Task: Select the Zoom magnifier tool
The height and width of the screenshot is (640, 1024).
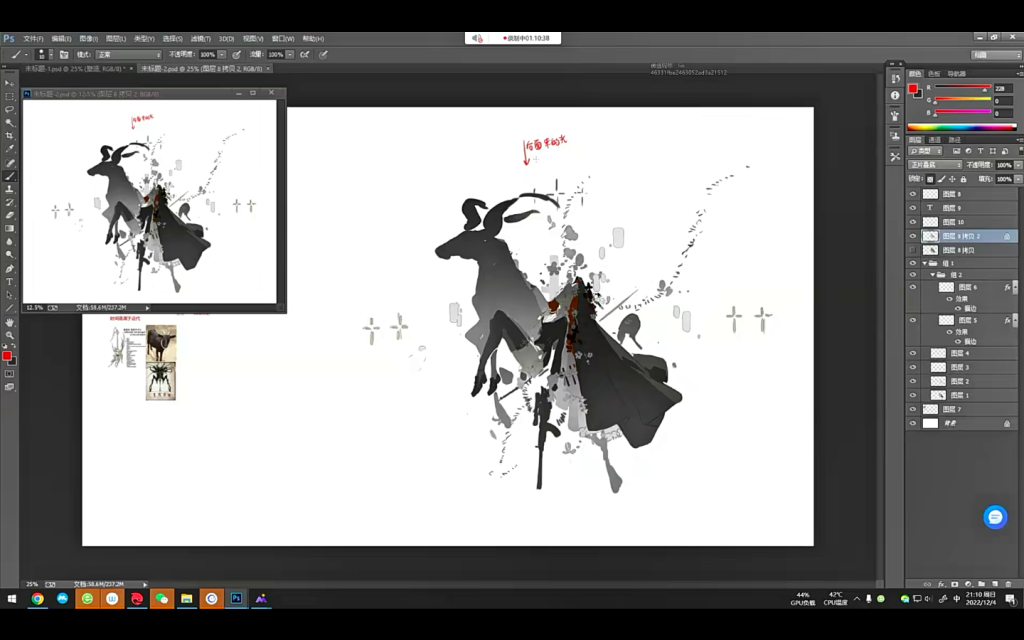Action: point(10,335)
